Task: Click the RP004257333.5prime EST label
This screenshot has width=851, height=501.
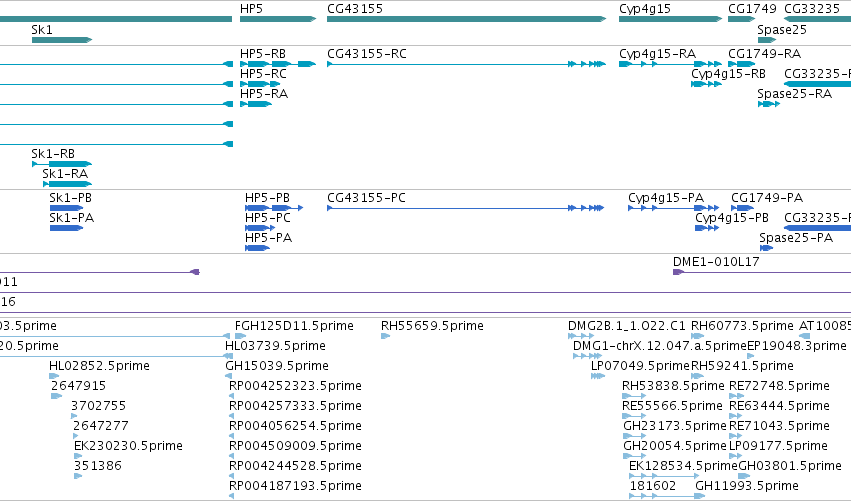Action: coord(295,406)
